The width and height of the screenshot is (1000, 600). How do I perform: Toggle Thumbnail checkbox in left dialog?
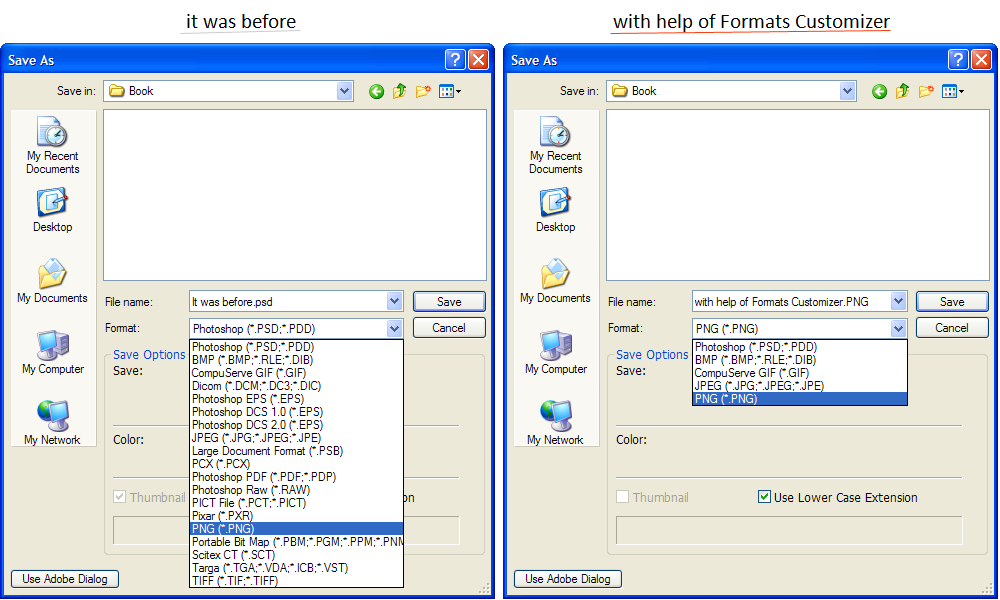[120, 497]
